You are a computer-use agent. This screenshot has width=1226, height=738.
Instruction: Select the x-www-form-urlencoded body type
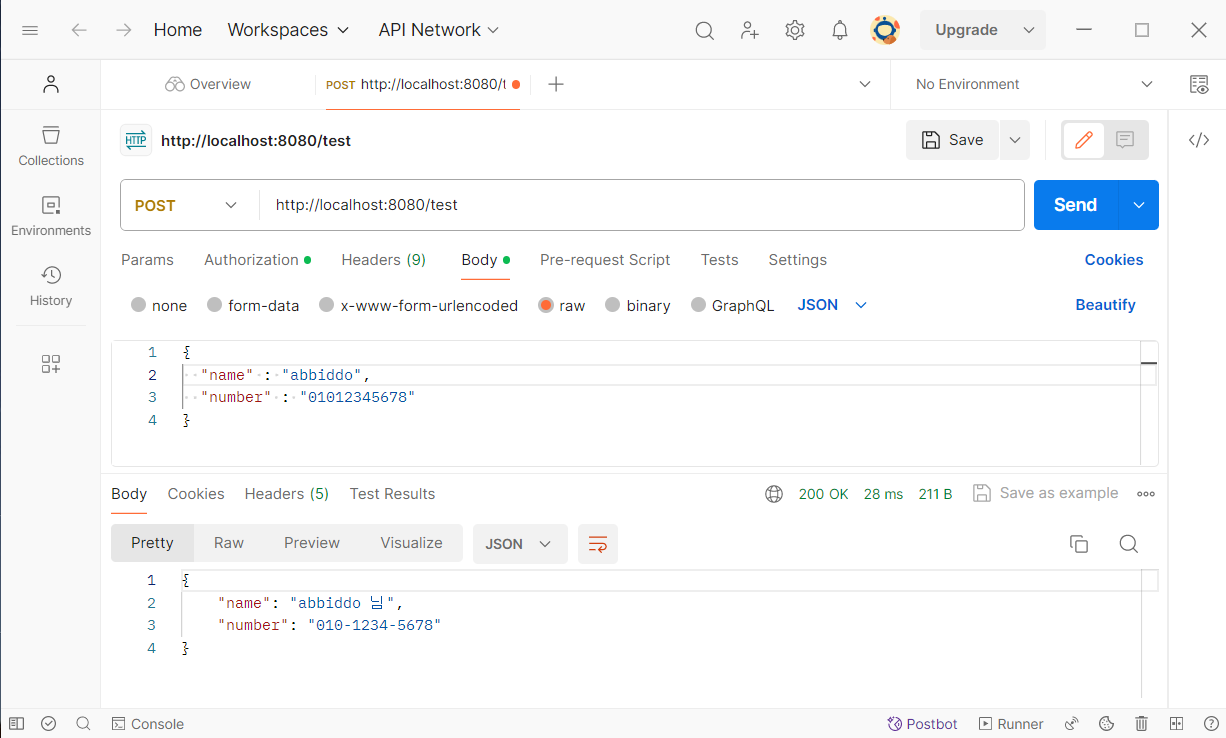pyautogui.click(x=327, y=305)
